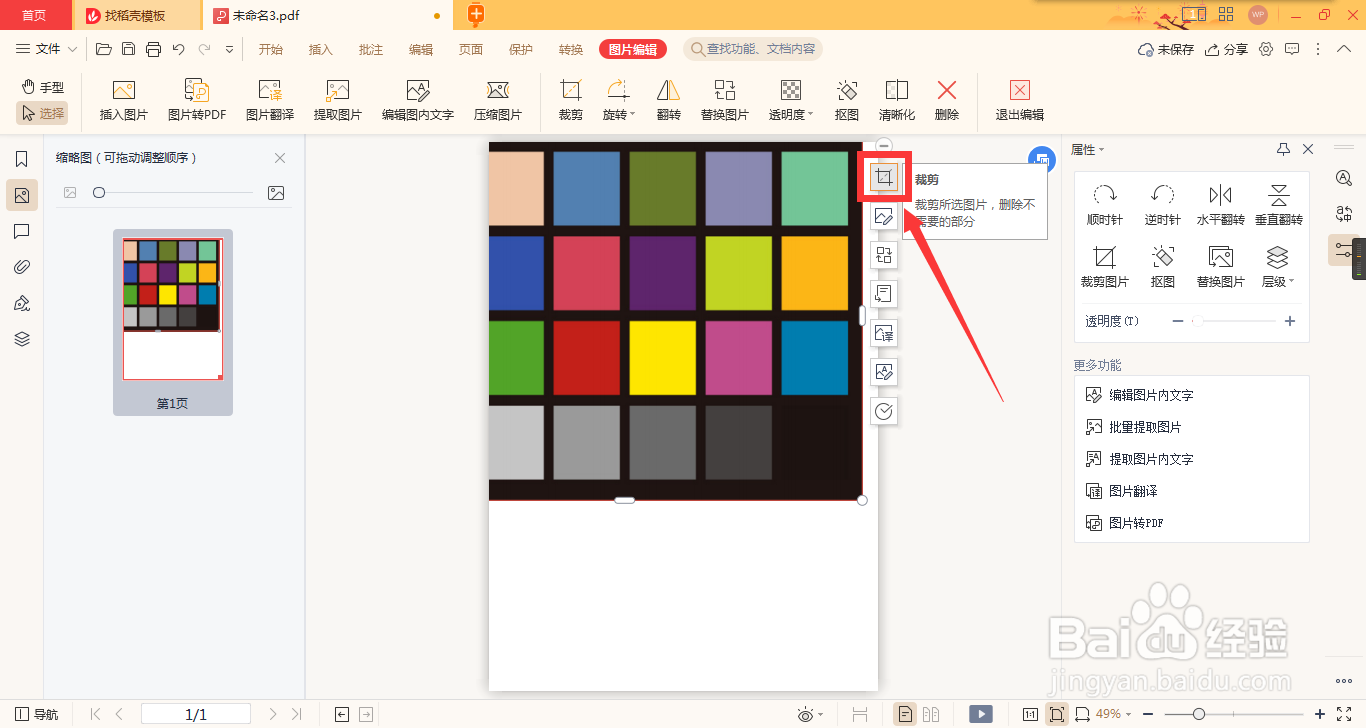Adjust the zoom slider in status bar

(x=1198, y=714)
